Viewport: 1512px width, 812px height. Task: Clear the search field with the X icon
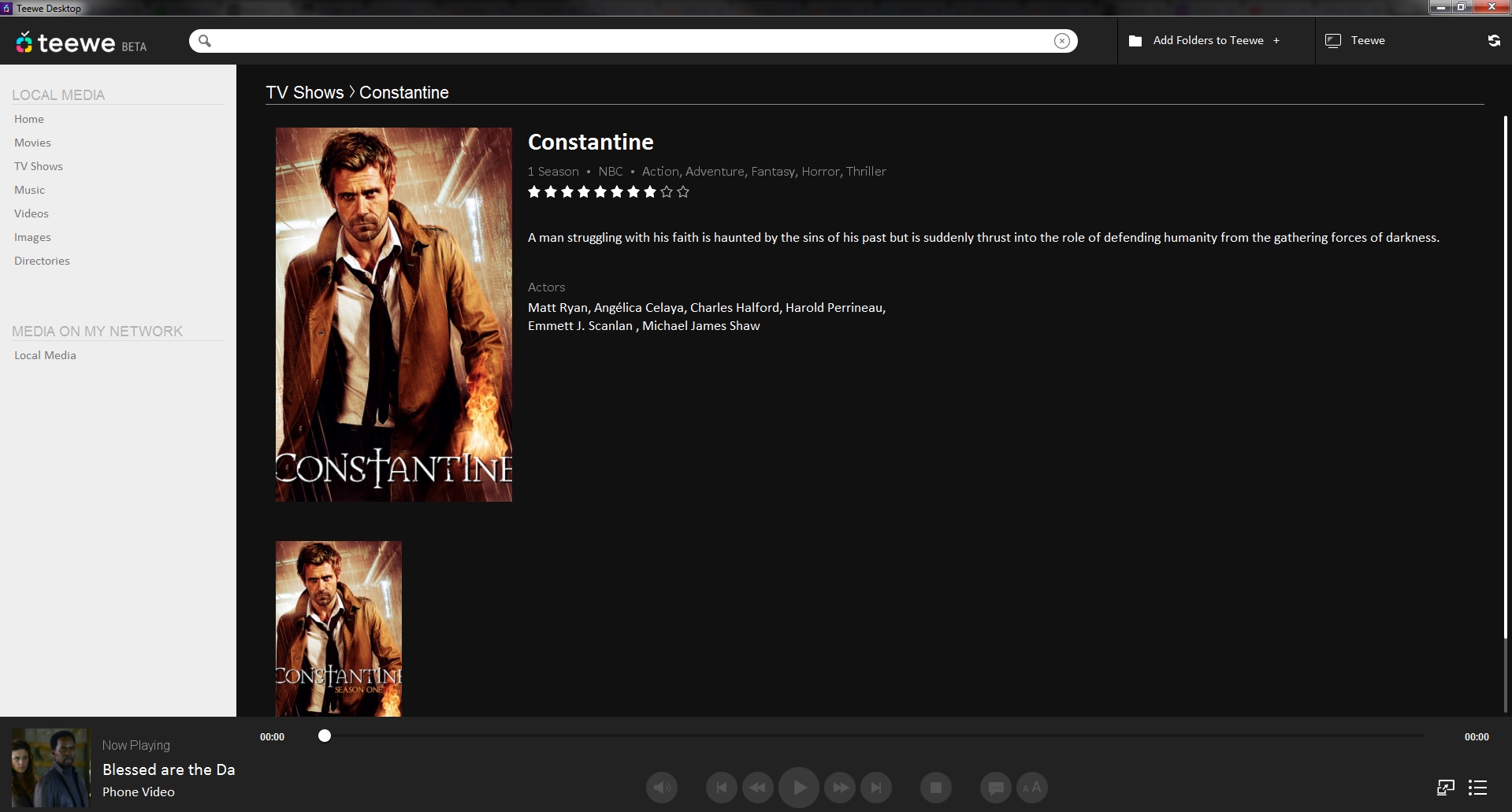1062,41
